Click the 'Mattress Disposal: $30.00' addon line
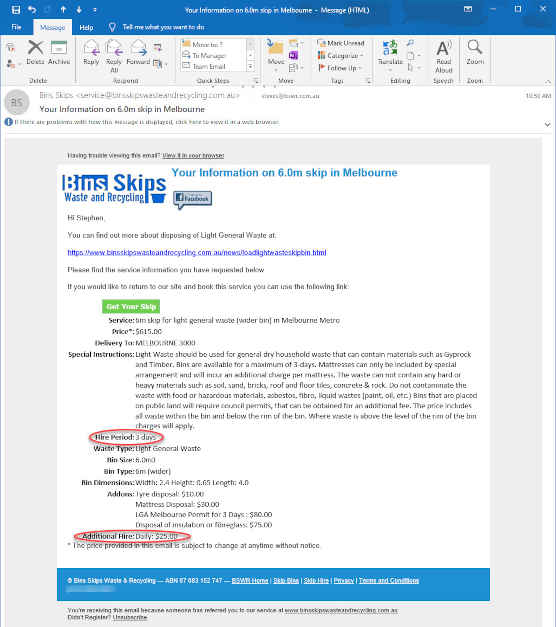 [x=177, y=505]
